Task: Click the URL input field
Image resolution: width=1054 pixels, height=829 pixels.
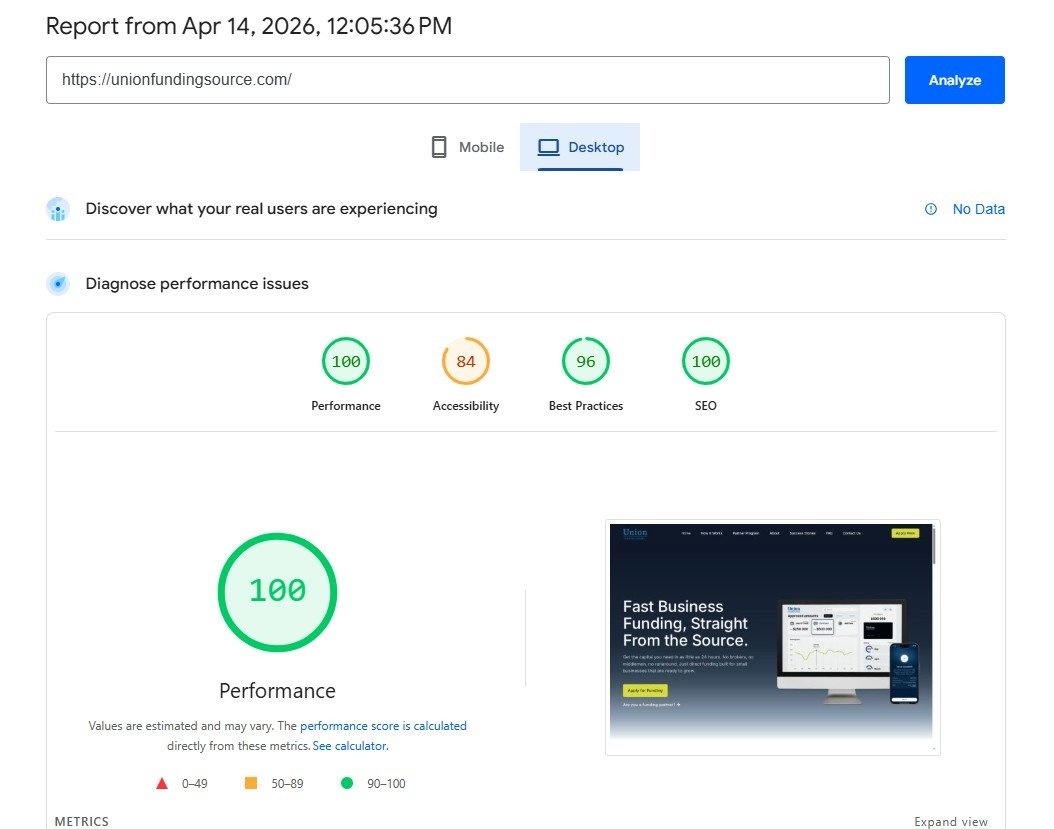Action: (x=467, y=80)
